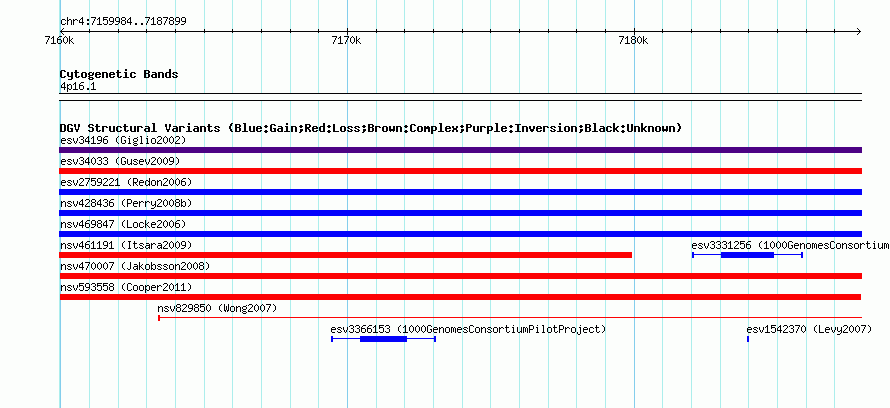Click the Cytogenetic Bands track title
Screen dimensions: 890x408
(x=119, y=74)
